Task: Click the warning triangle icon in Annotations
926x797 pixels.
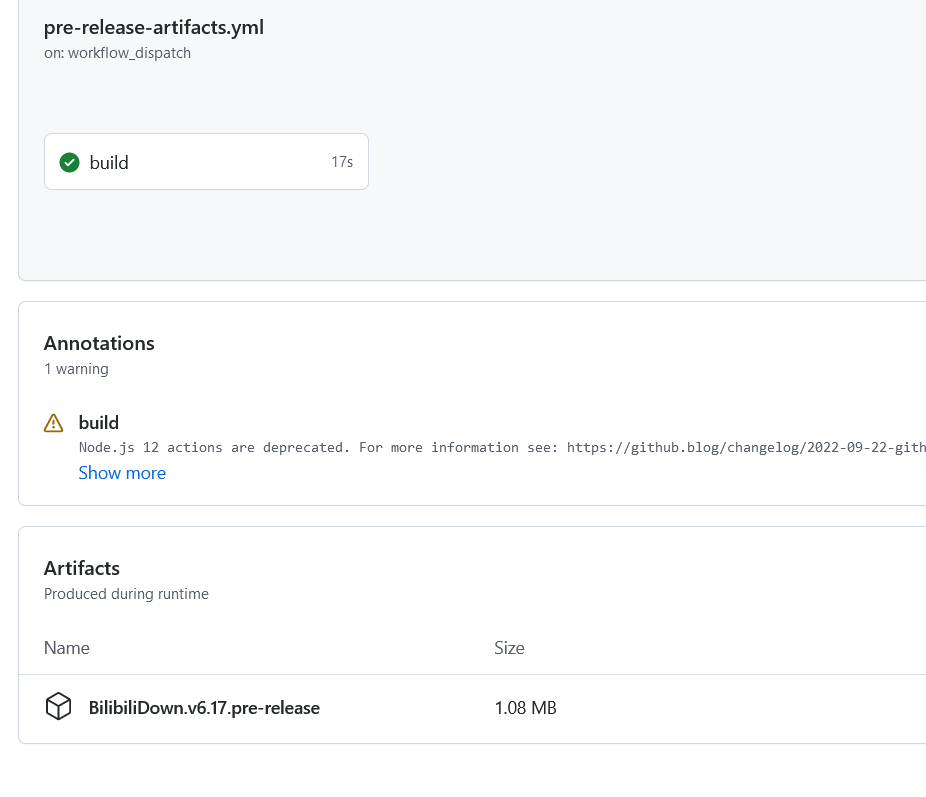Action: (54, 424)
